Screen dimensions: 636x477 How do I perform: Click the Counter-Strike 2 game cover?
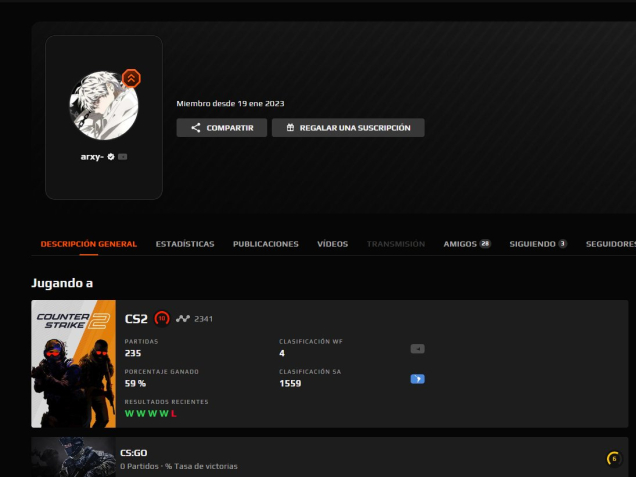(x=73, y=364)
